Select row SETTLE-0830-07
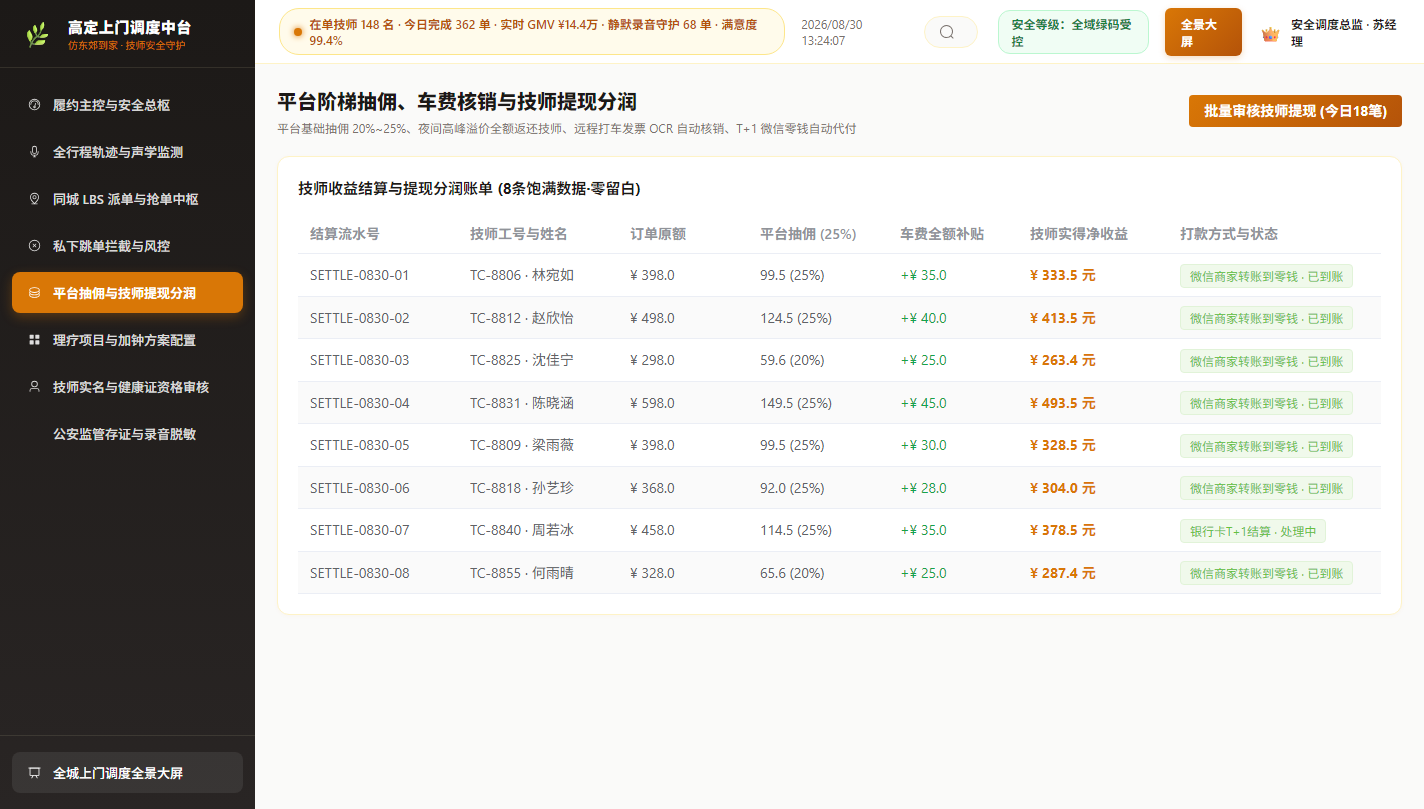This screenshot has width=1424, height=809. point(839,530)
